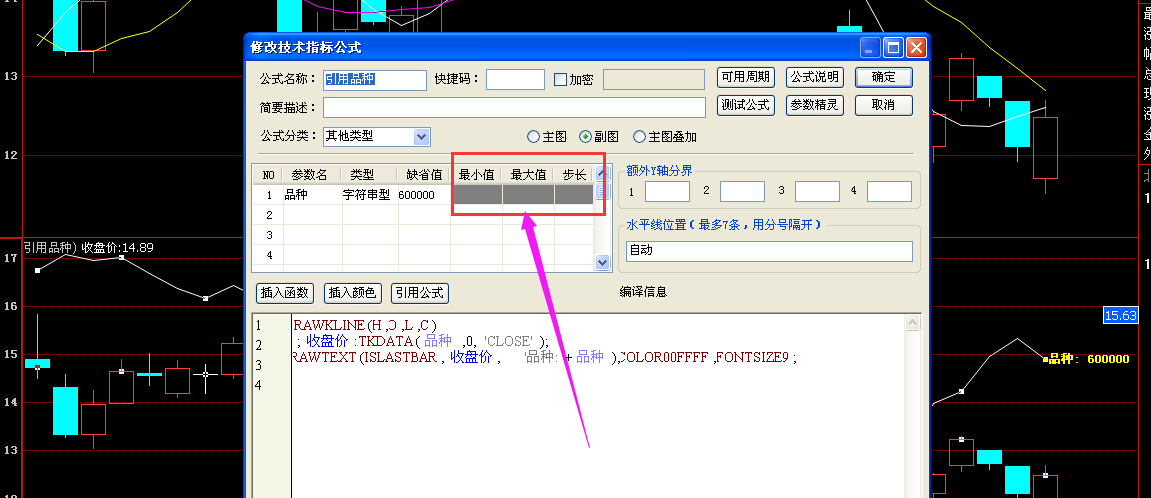
Task: Click the parameter table scroll-down arrow
Action: pos(603,262)
